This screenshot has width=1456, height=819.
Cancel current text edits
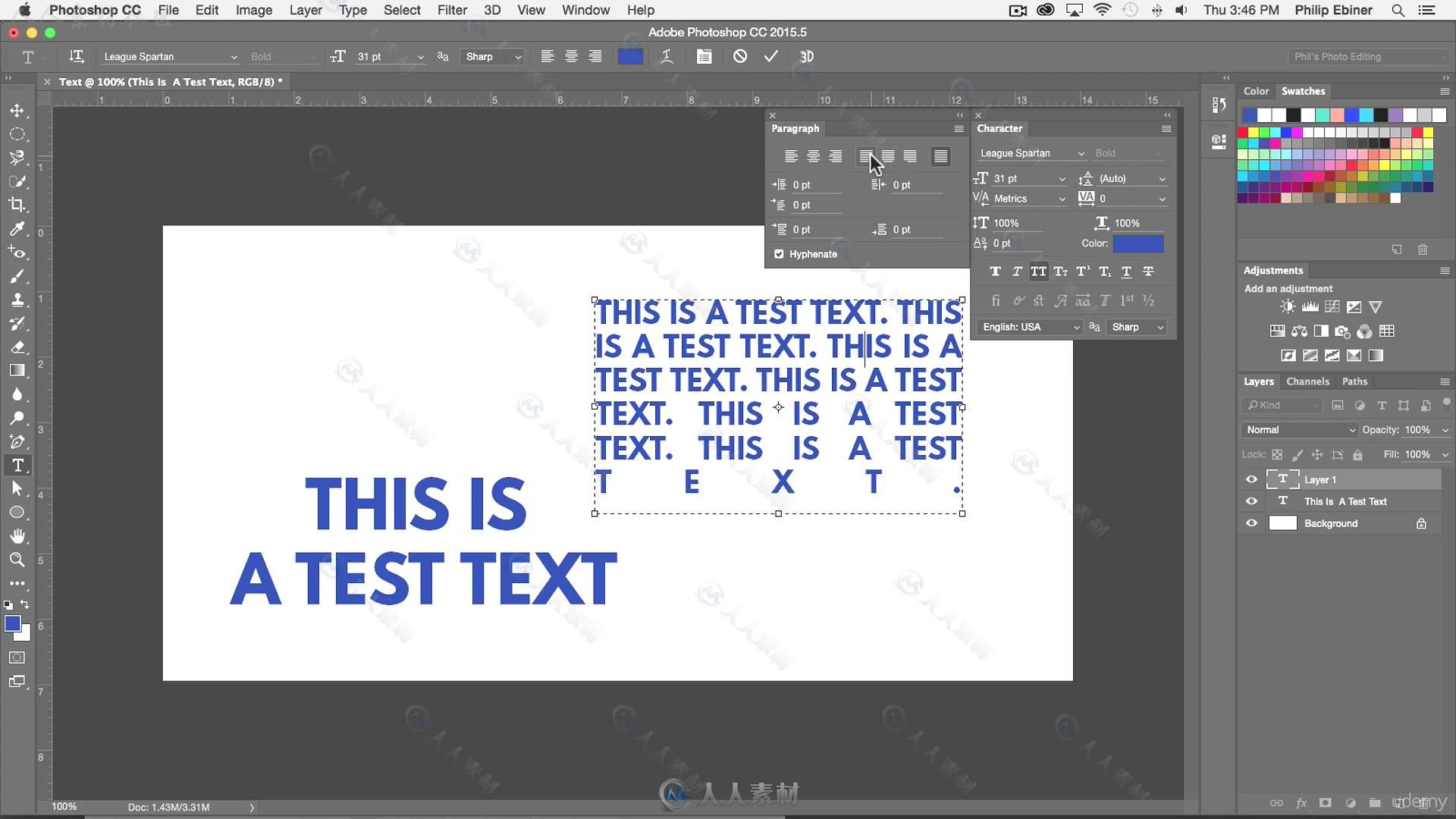click(x=740, y=57)
